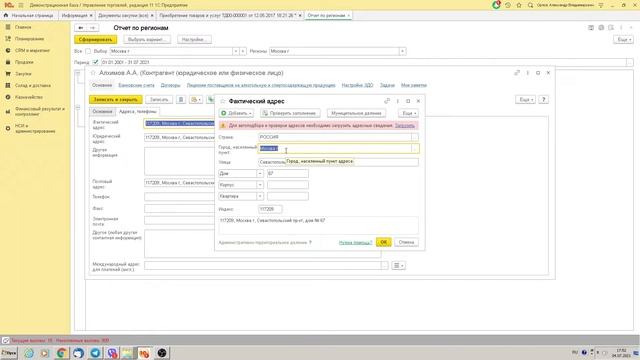Click the Нужна помощь? link
Screen dimensions: 640x360
click(x=355, y=242)
